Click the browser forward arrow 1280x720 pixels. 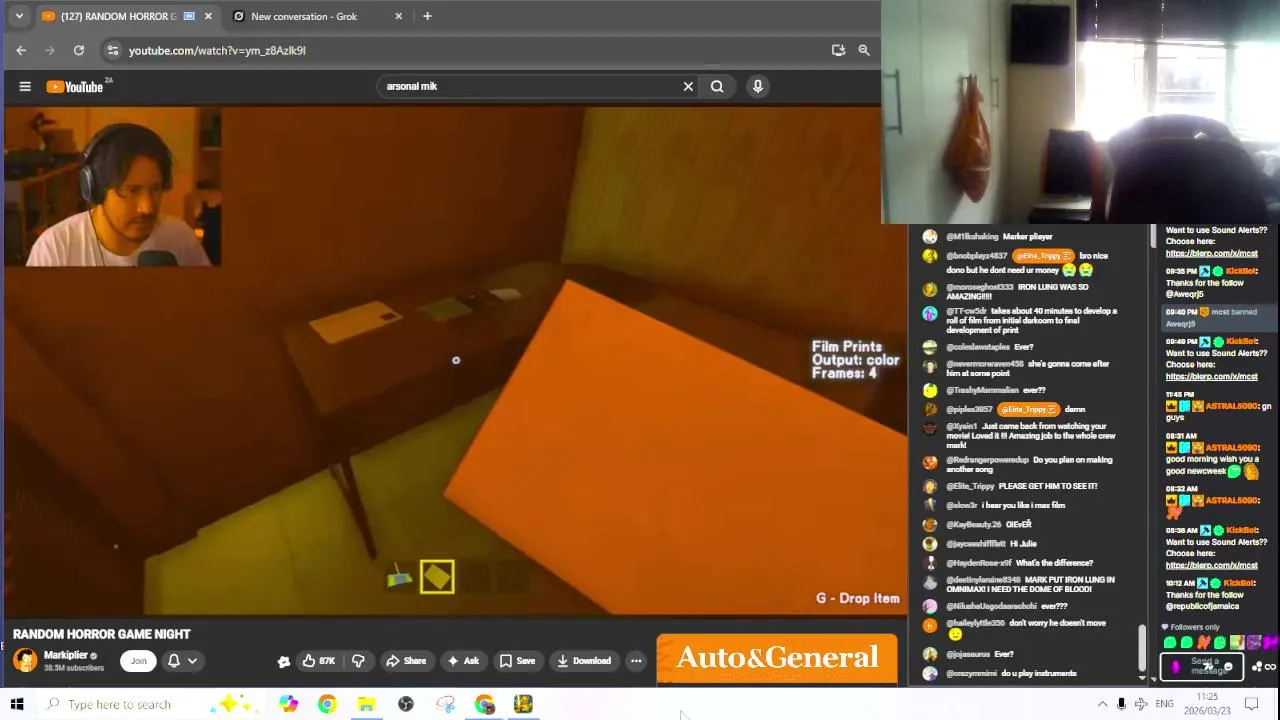pyautogui.click(x=49, y=50)
